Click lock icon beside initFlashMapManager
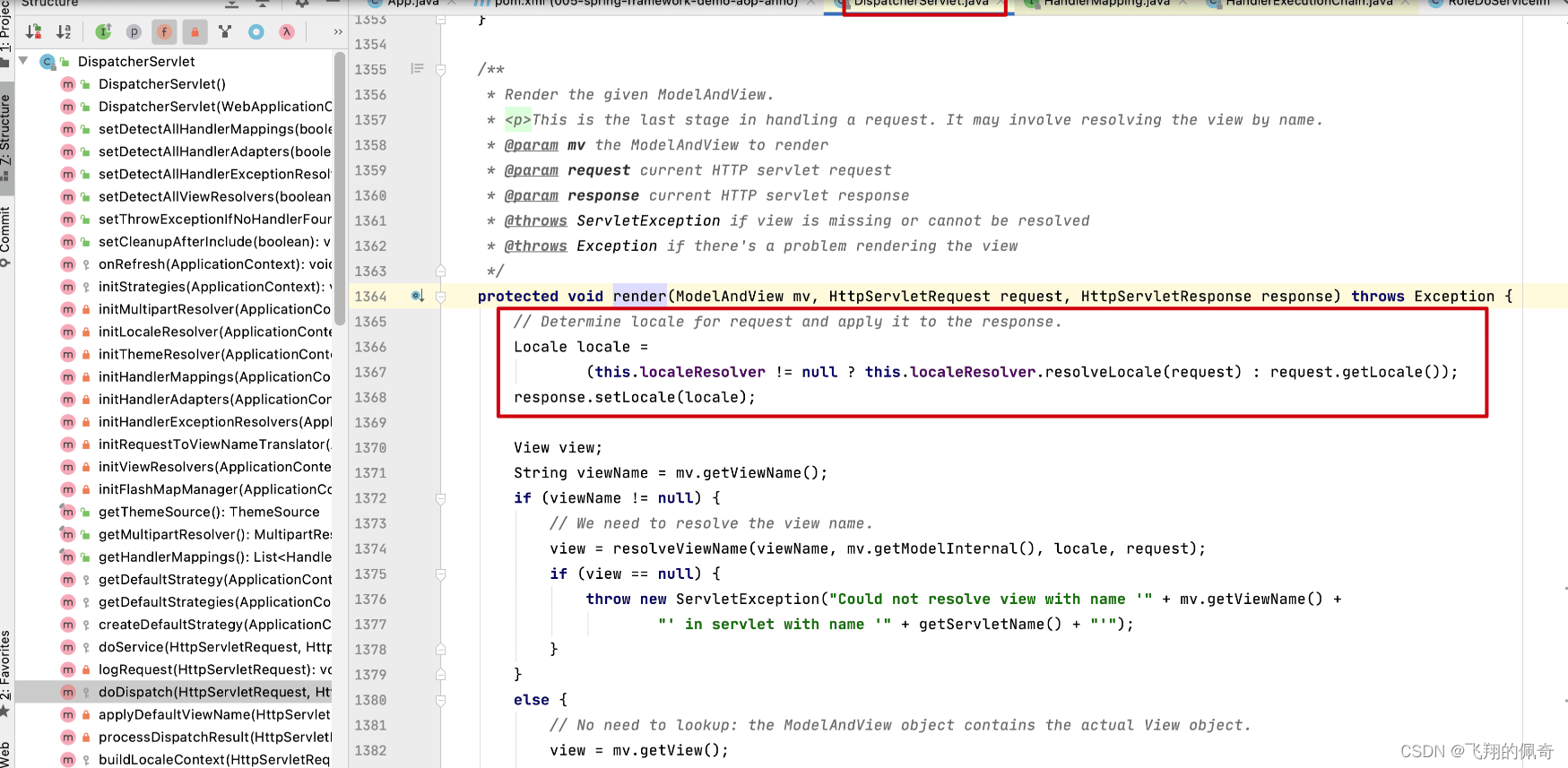The width and height of the screenshot is (1568, 768). pyautogui.click(x=86, y=489)
